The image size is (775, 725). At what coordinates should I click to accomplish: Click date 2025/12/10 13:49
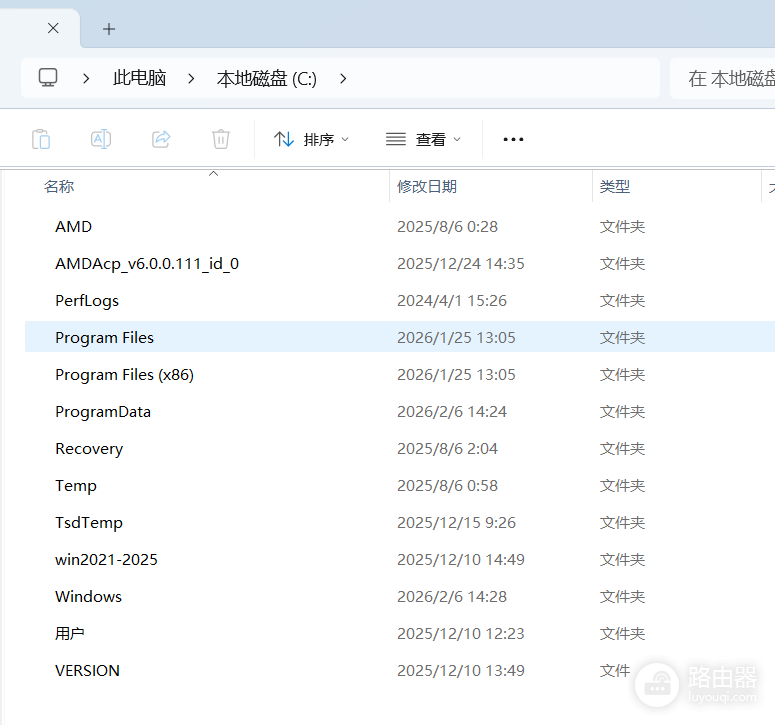click(461, 671)
